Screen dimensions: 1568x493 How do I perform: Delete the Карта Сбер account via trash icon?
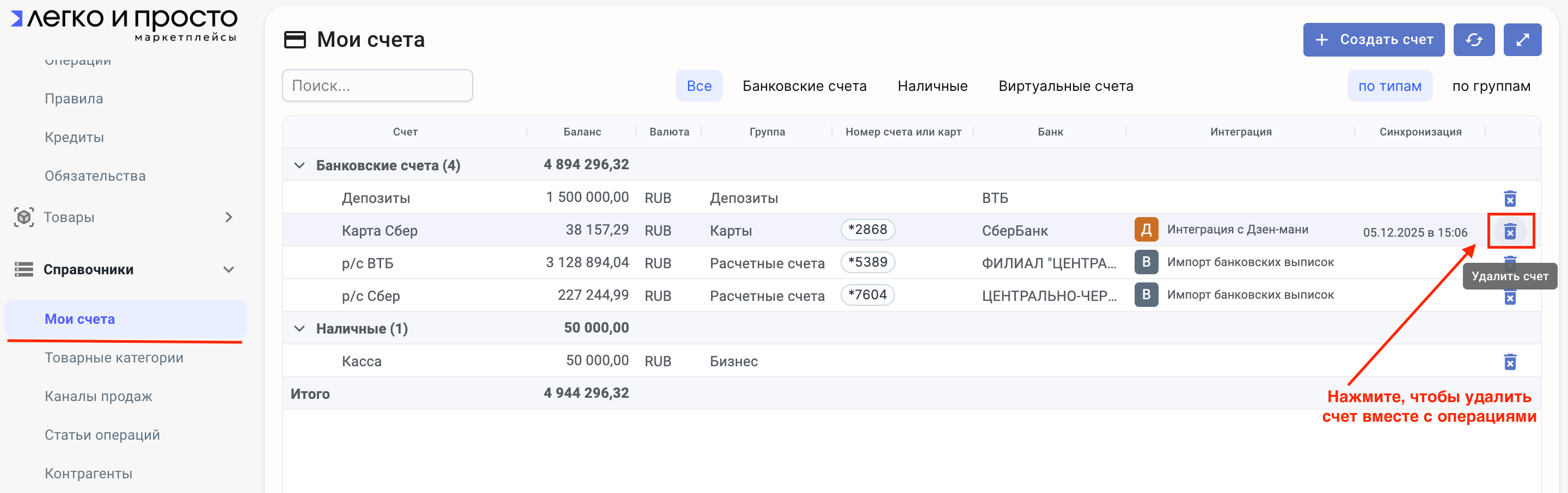(1510, 231)
